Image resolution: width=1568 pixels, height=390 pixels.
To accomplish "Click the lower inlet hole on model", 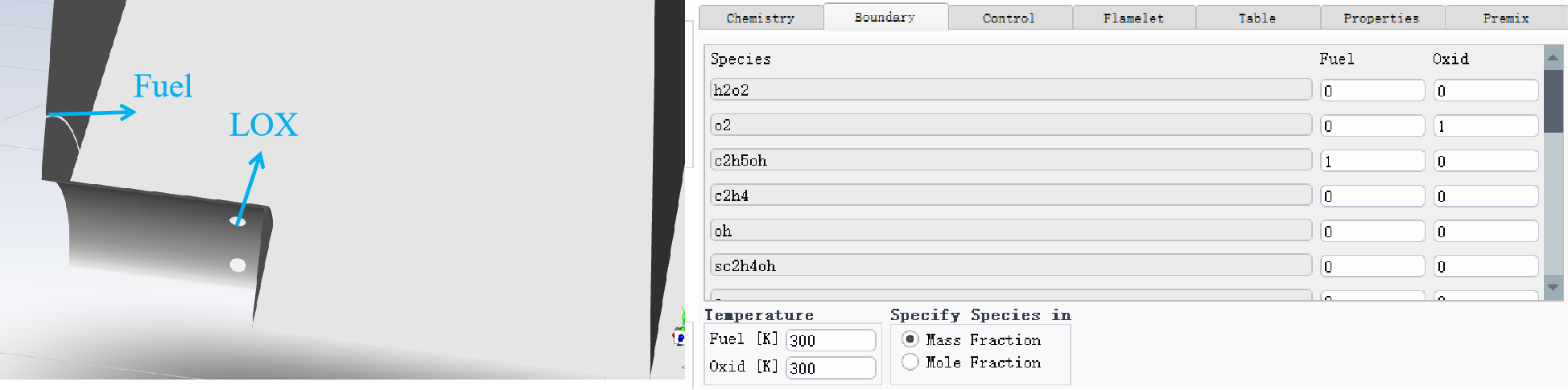I will point(237,265).
